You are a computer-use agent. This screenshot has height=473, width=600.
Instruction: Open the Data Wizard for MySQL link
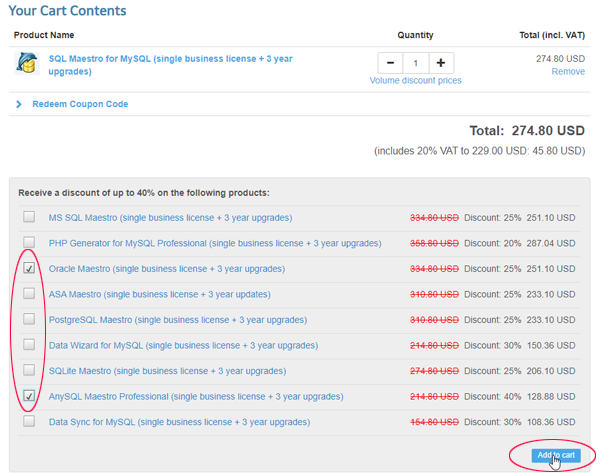183,346
